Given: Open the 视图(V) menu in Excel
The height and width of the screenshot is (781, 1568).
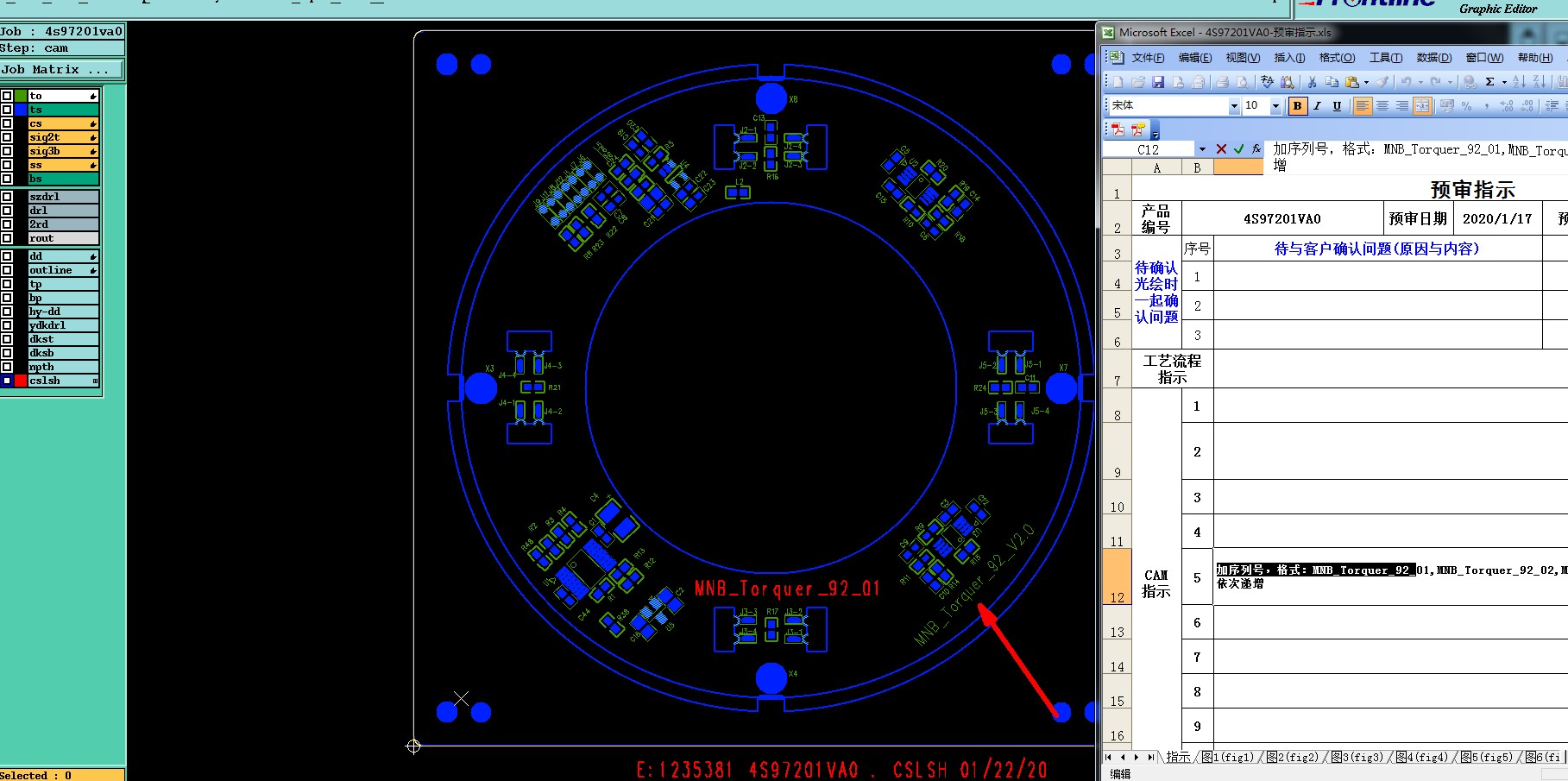Looking at the screenshot, I should click(x=1243, y=58).
